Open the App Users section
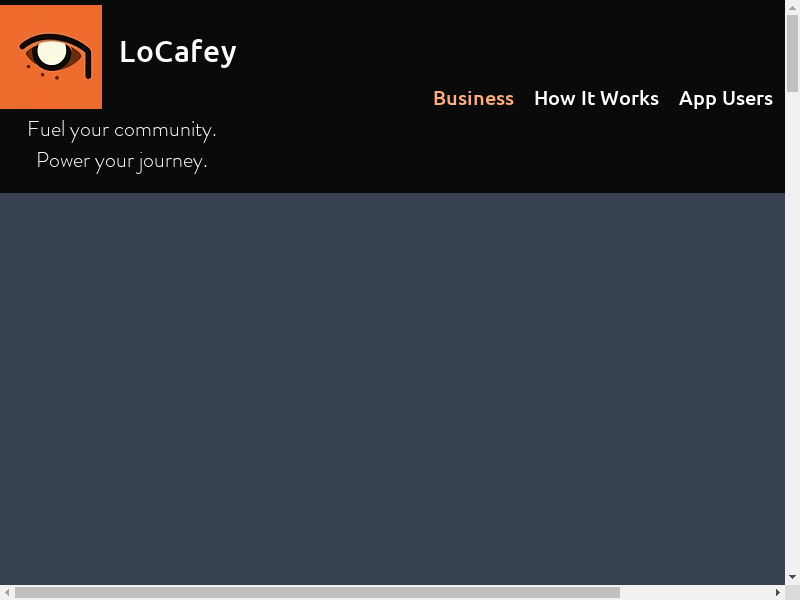This screenshot has height=600, width=800. click(725, 98)
